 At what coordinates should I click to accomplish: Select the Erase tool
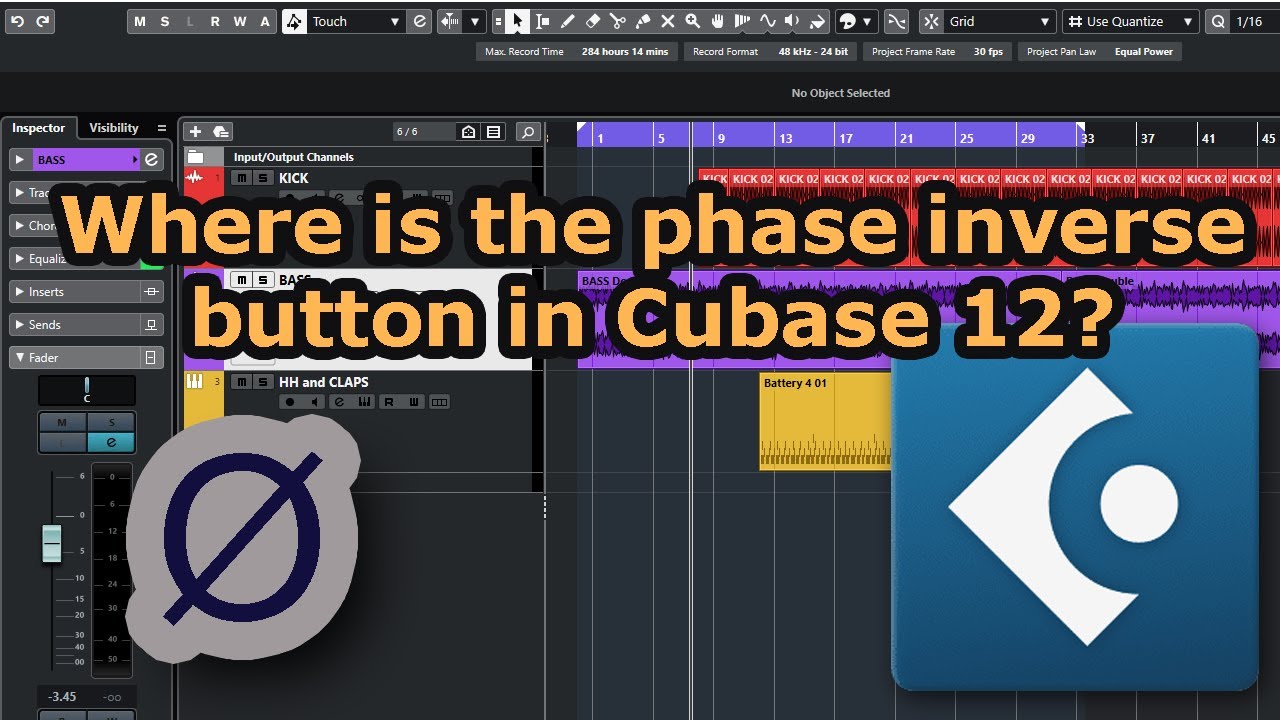(x=593, y=21)
